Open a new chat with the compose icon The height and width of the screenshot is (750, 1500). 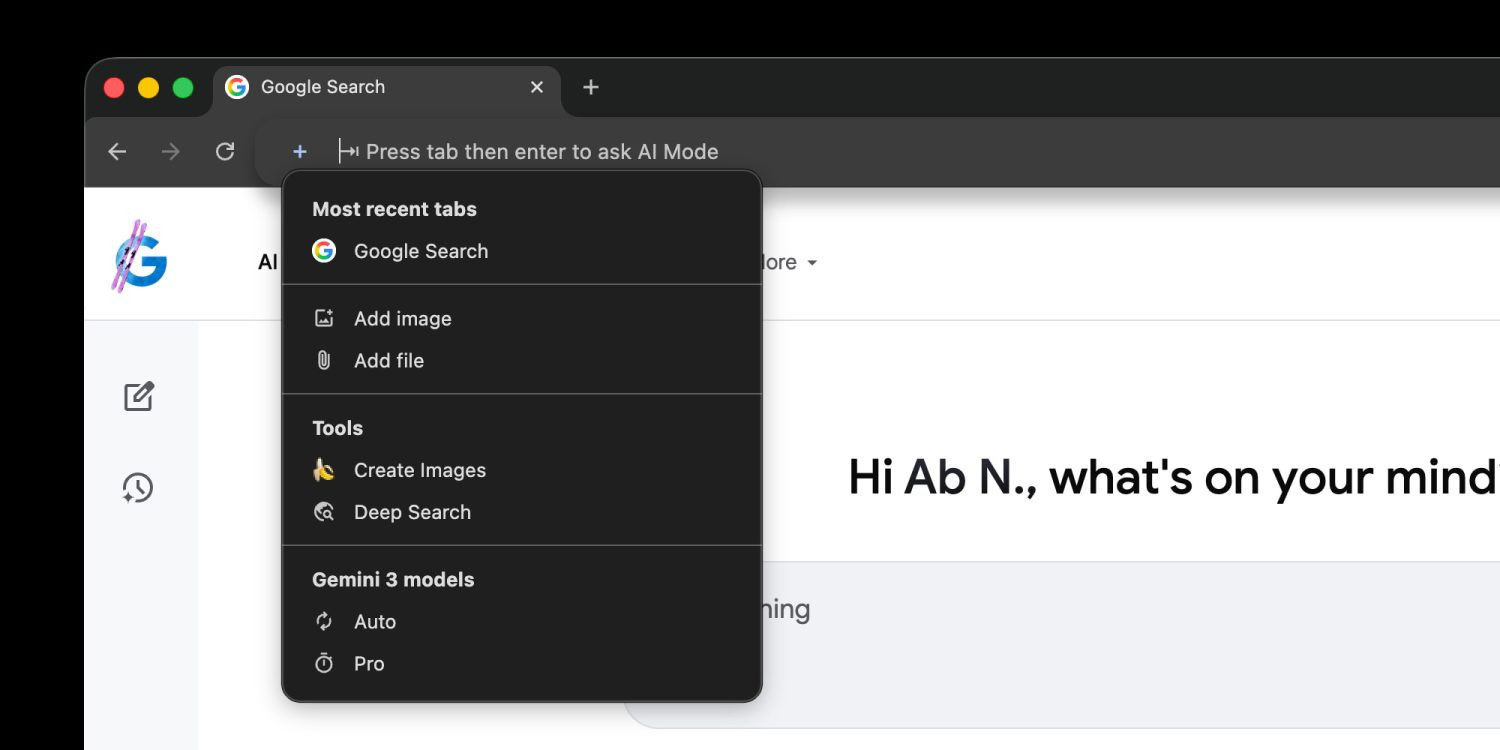click(x=138, y=397)
